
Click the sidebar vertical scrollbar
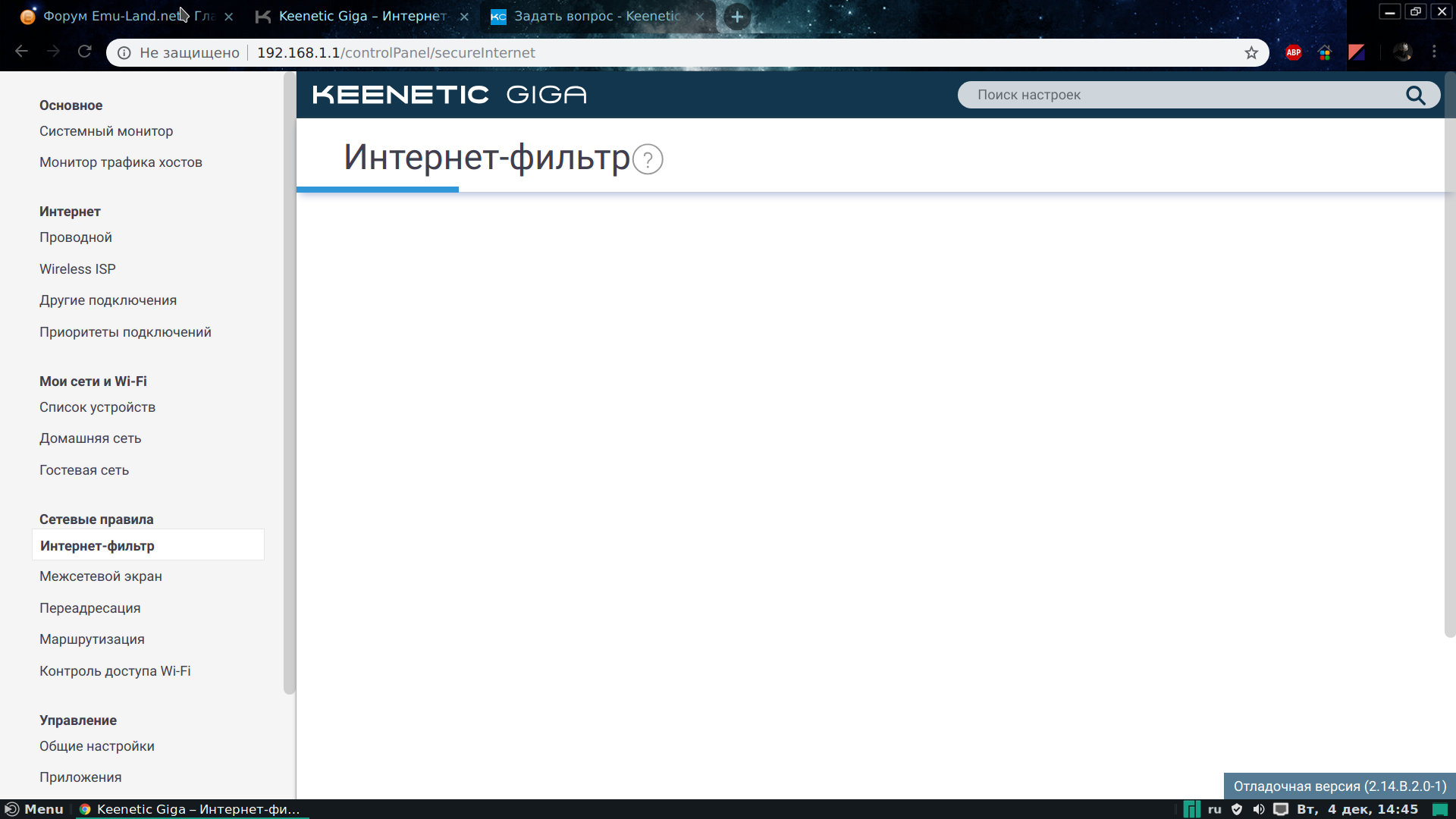pos(289,383)
